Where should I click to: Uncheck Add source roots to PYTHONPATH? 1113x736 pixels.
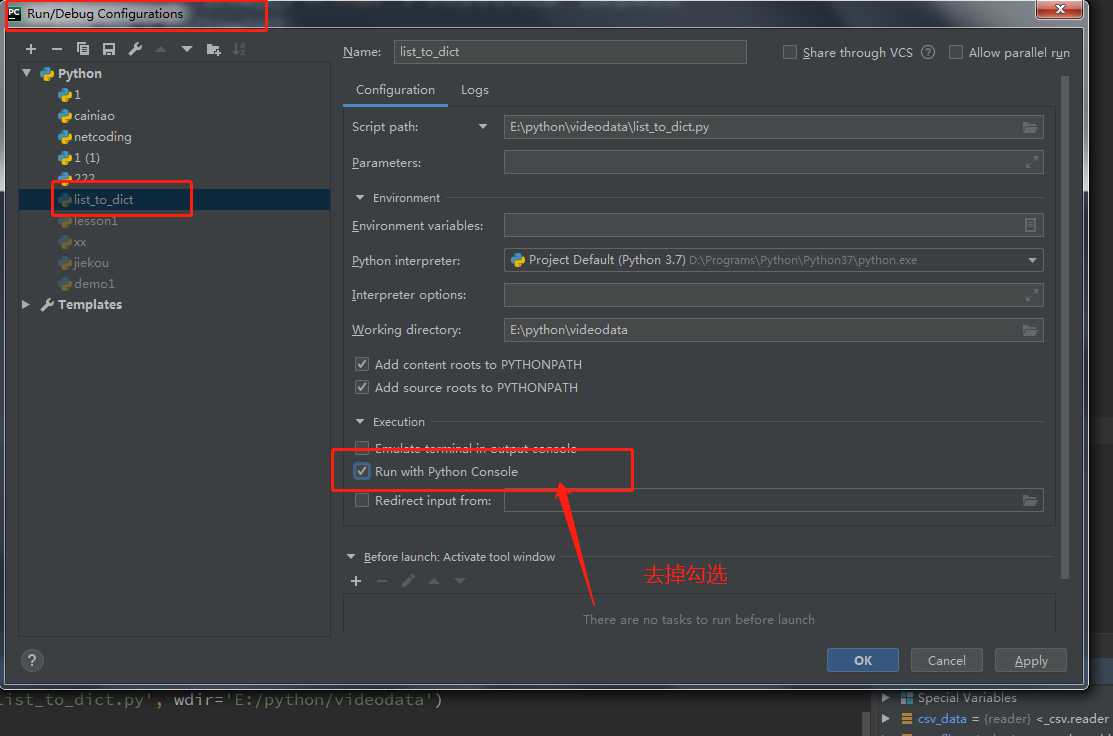click(362, 388)
